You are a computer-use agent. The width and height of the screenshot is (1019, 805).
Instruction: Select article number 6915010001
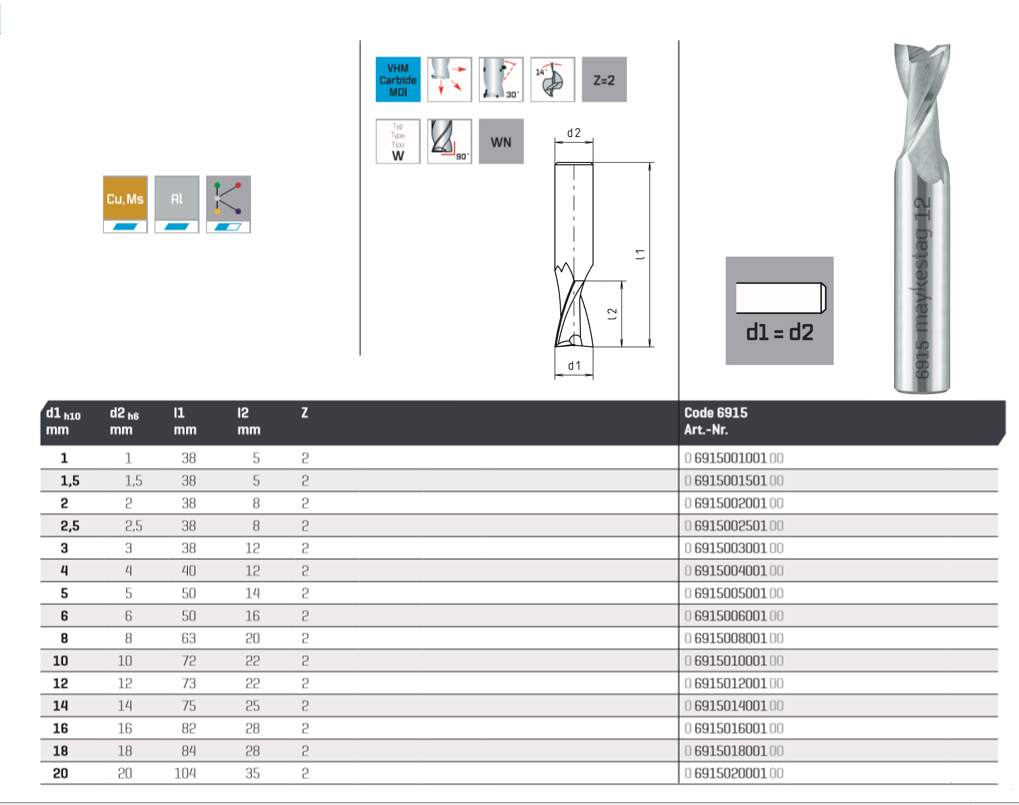point(733,661)
